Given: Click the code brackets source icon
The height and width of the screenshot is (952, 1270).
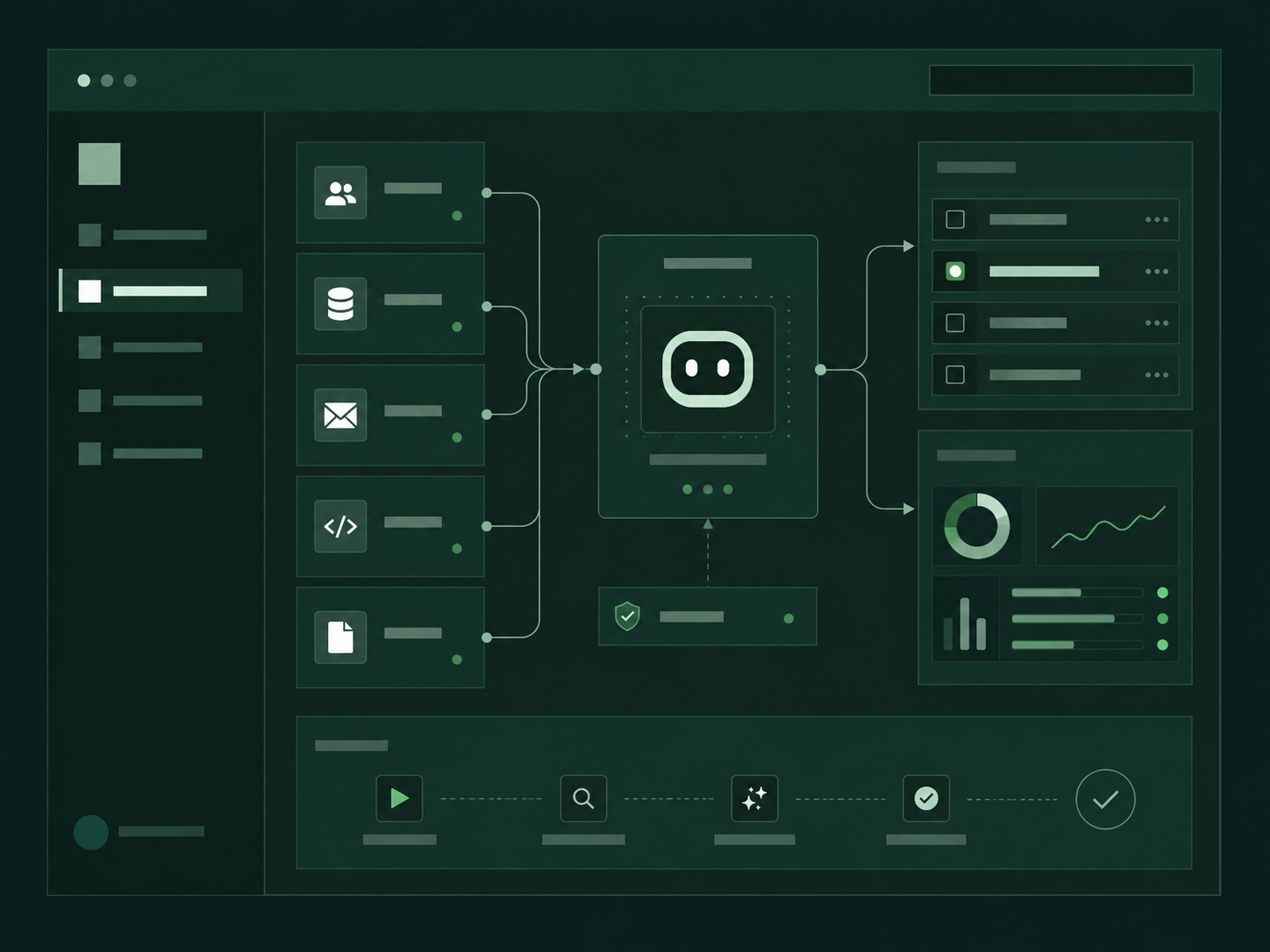Looking at the screenshot, I should (x=340, y=526).
